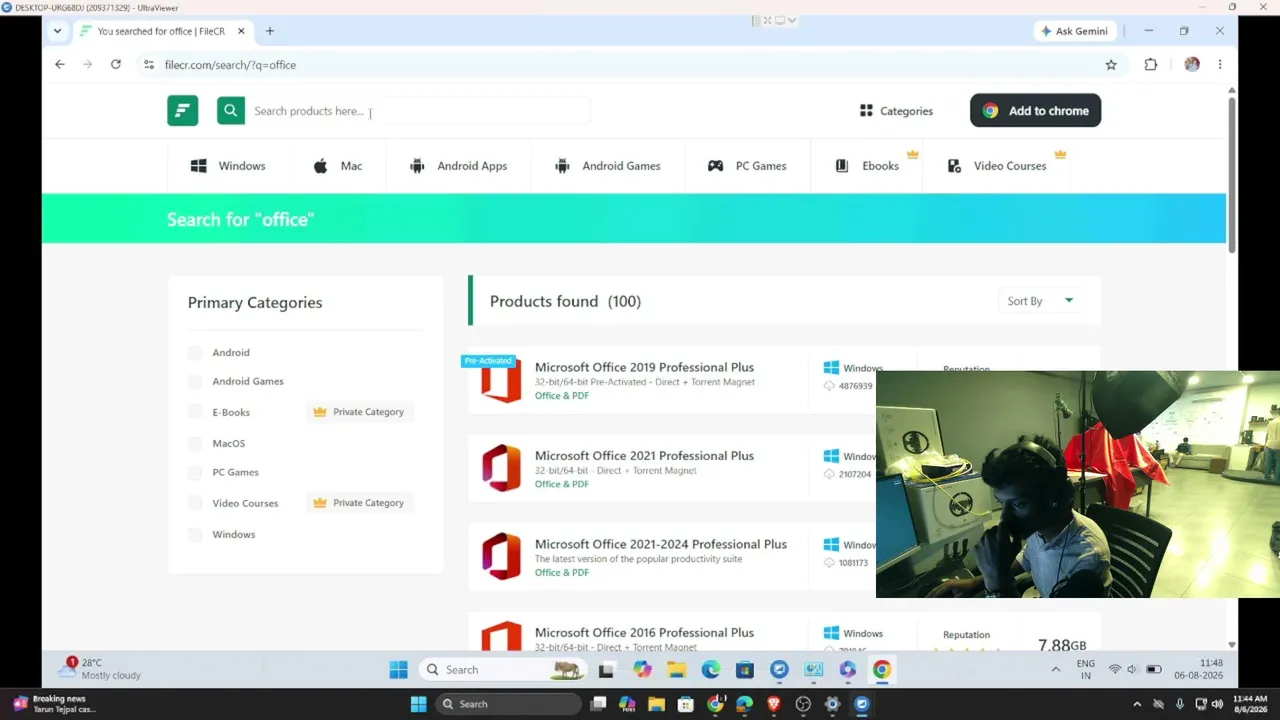This screenshot has width=1280, height=720.
Task: Tick the Android Games checkbox in Primary Categories
Action: coord(195,382)
